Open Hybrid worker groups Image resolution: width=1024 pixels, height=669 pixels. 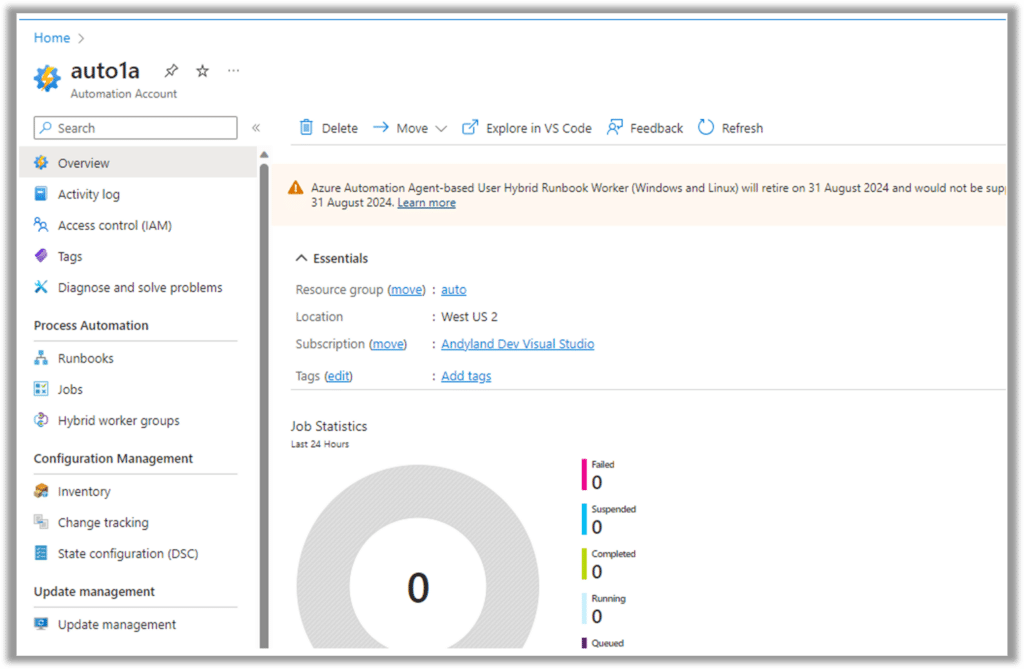click(x=107, y=420)
